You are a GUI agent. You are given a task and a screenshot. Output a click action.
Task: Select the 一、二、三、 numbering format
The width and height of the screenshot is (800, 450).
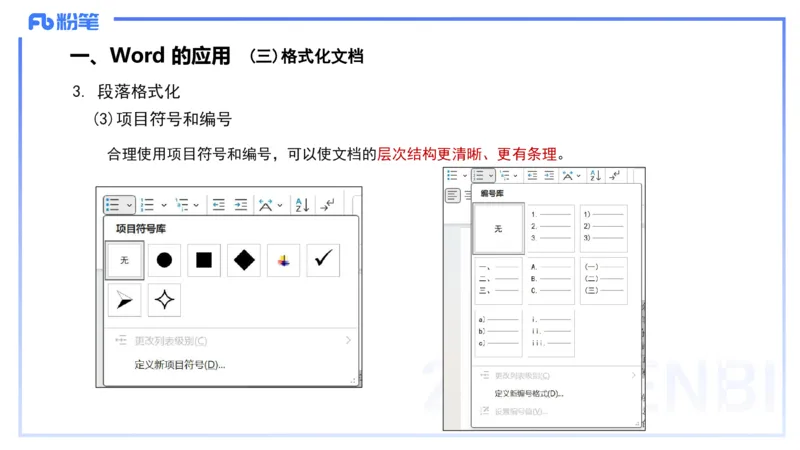pyautogui.click(x=498, y=281)
